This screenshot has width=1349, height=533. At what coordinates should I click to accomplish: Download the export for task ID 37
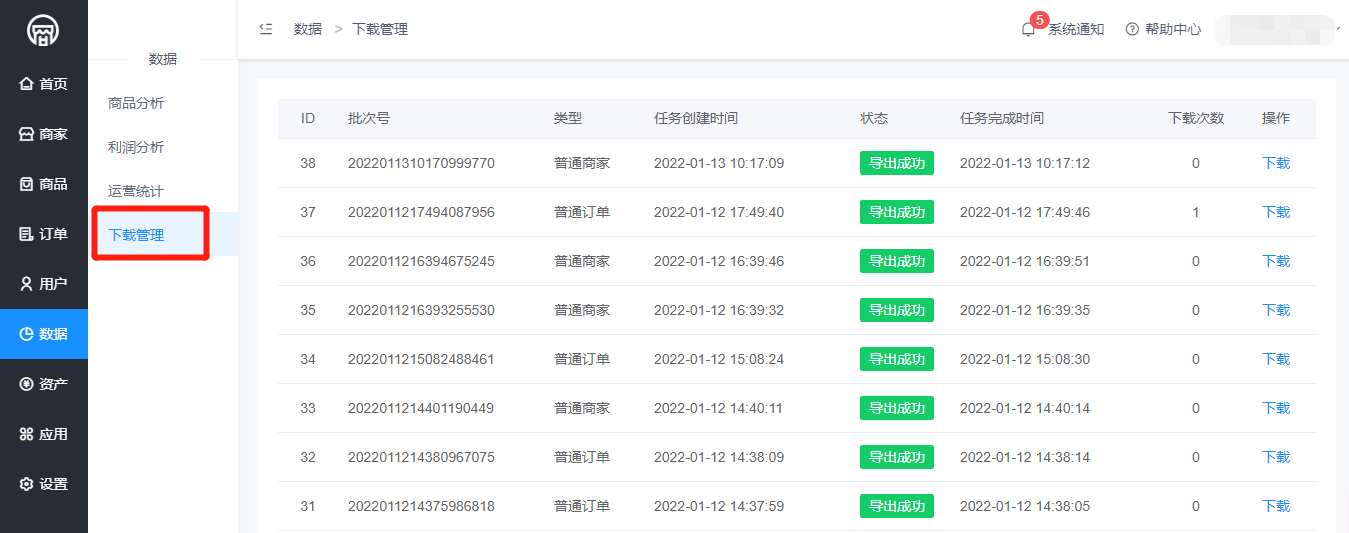pos(1276,212)
